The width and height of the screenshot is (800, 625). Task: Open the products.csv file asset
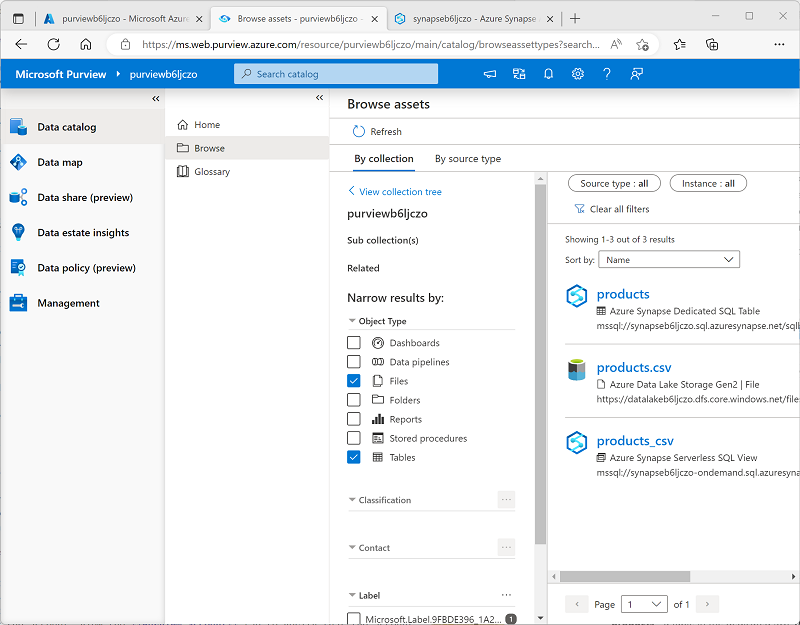pos(634,367)
